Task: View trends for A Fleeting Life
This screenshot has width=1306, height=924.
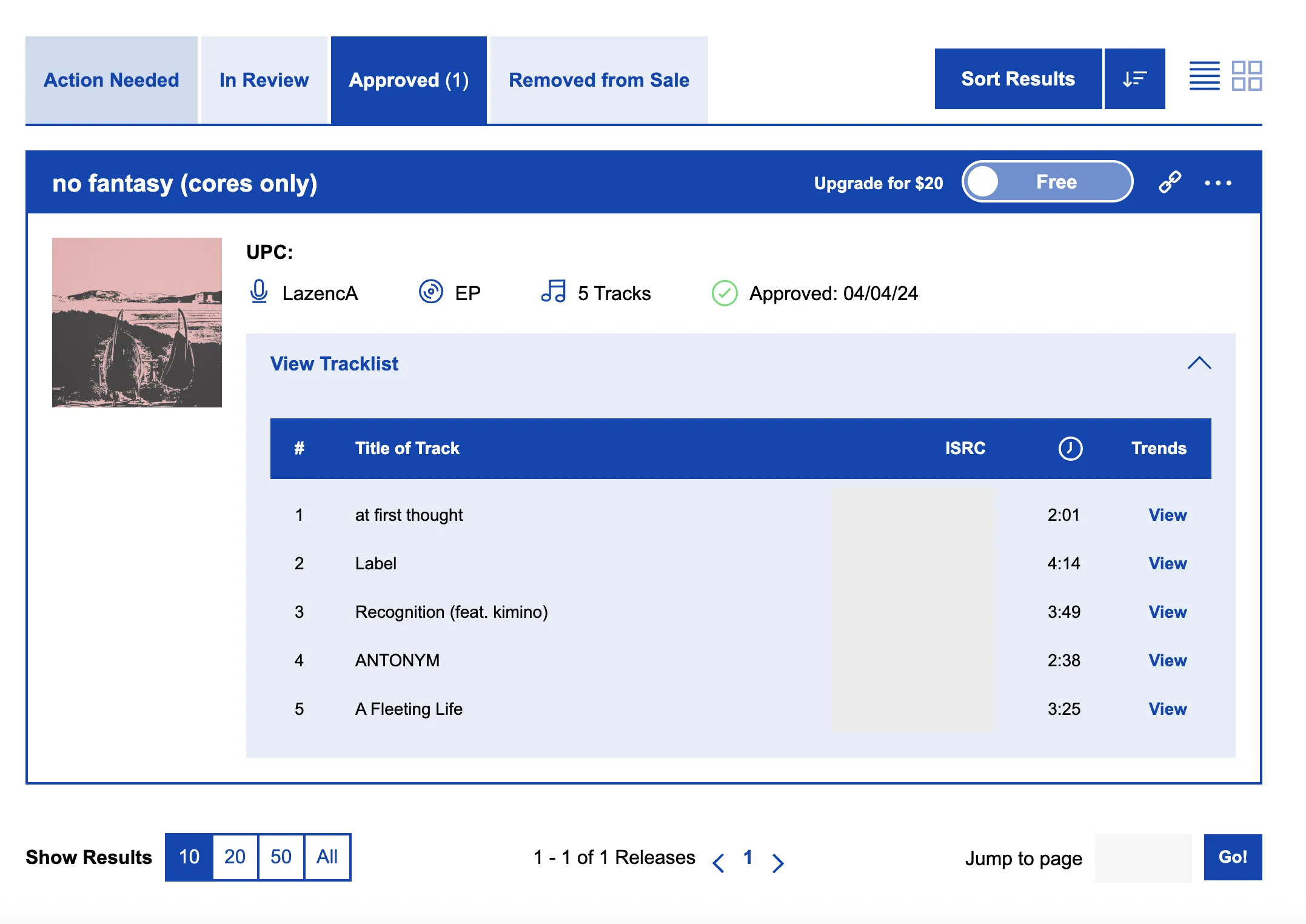Action: pos(1167,709)
